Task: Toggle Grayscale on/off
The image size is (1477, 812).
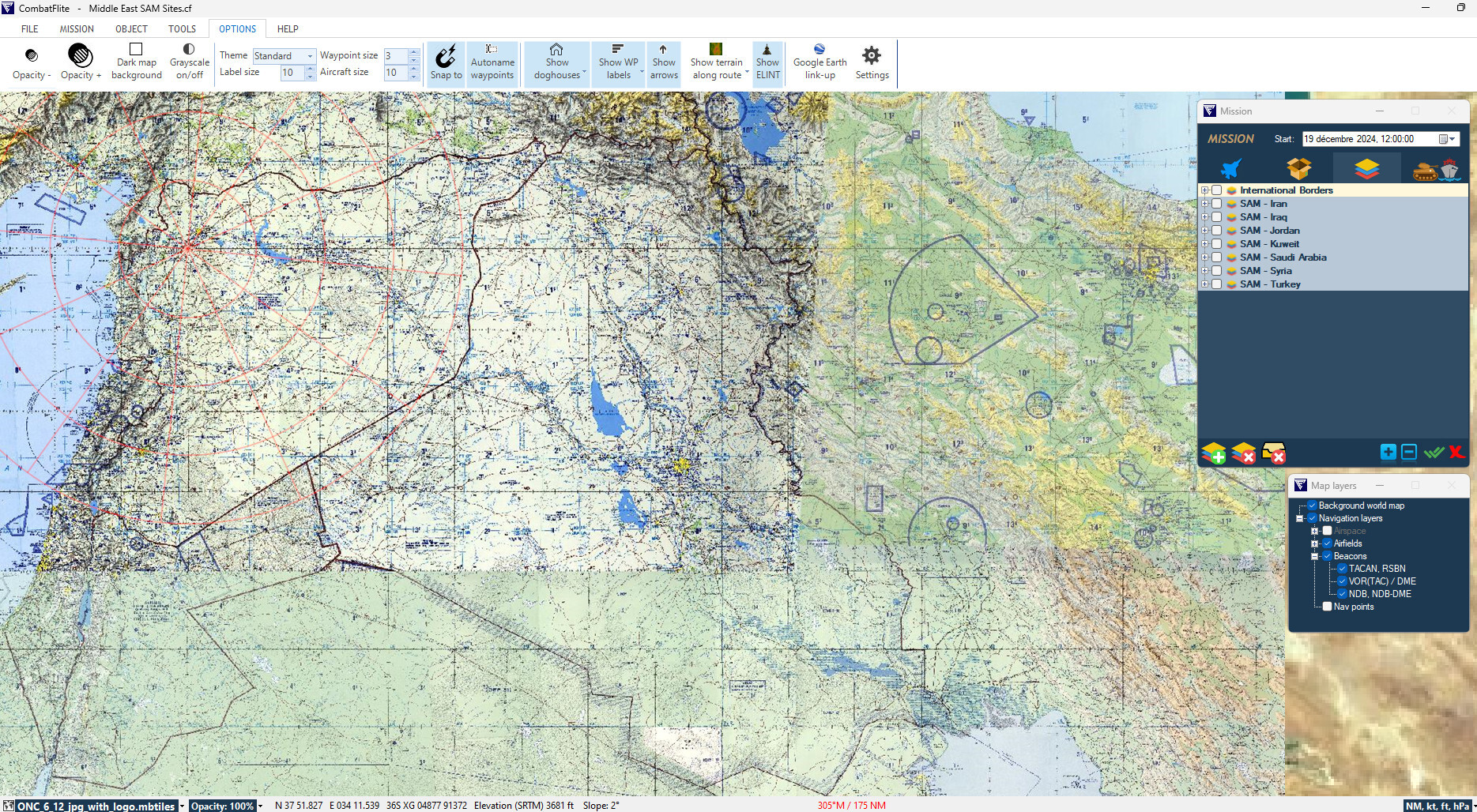Action: [189, 62]
